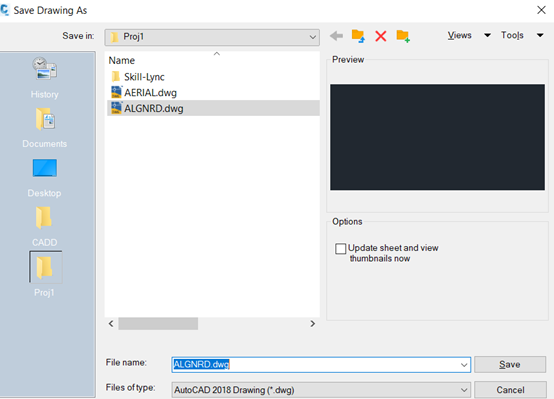The height and width of the screenshot is (399, 554).
Task: Sort the list by Name column header
Action: point(122,60)
